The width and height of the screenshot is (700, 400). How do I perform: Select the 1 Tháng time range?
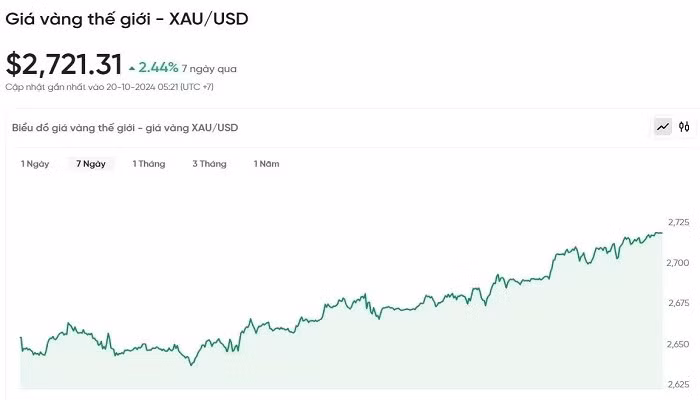(x=149, y=163)
